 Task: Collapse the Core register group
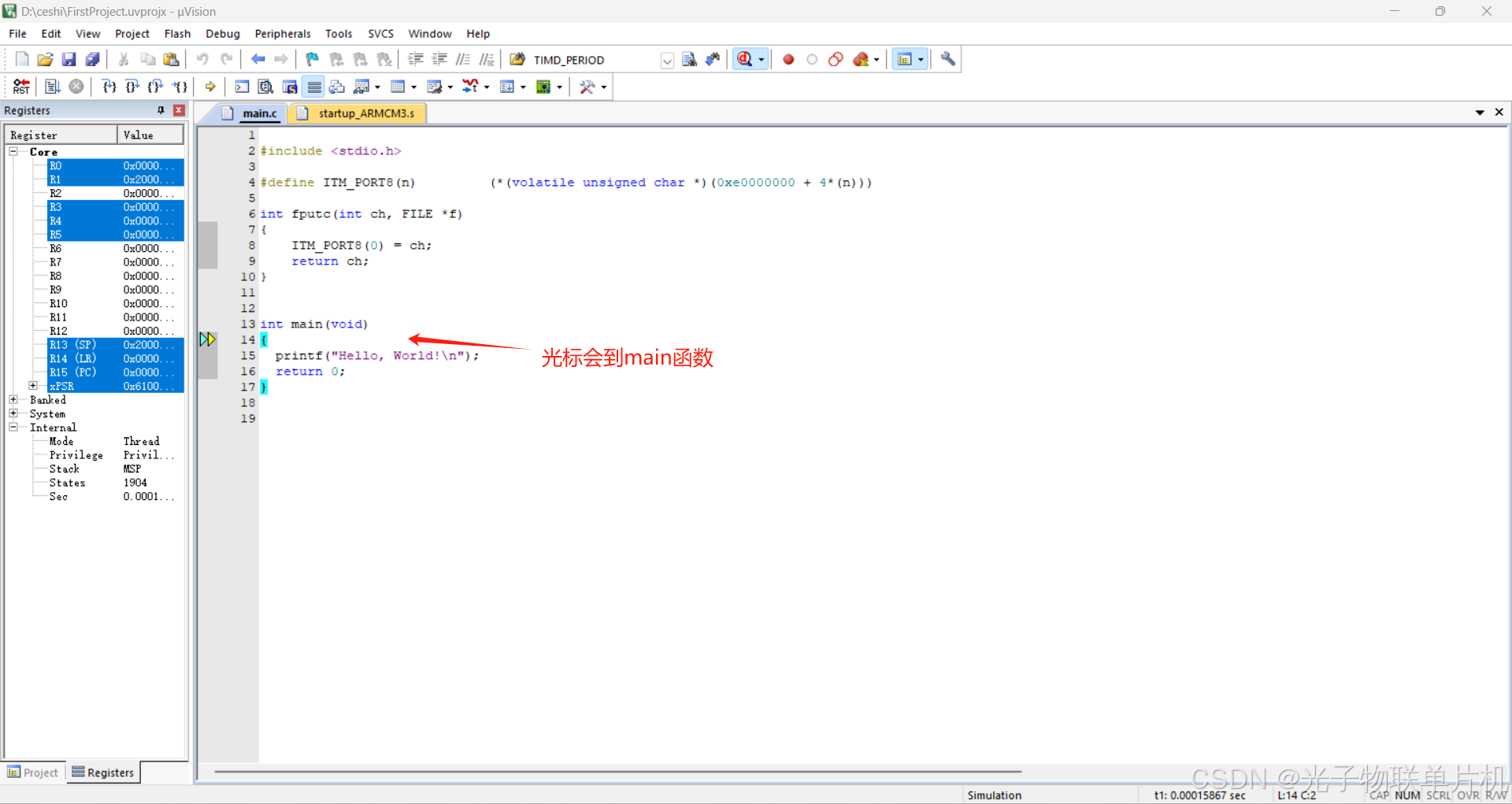[13, 151]
